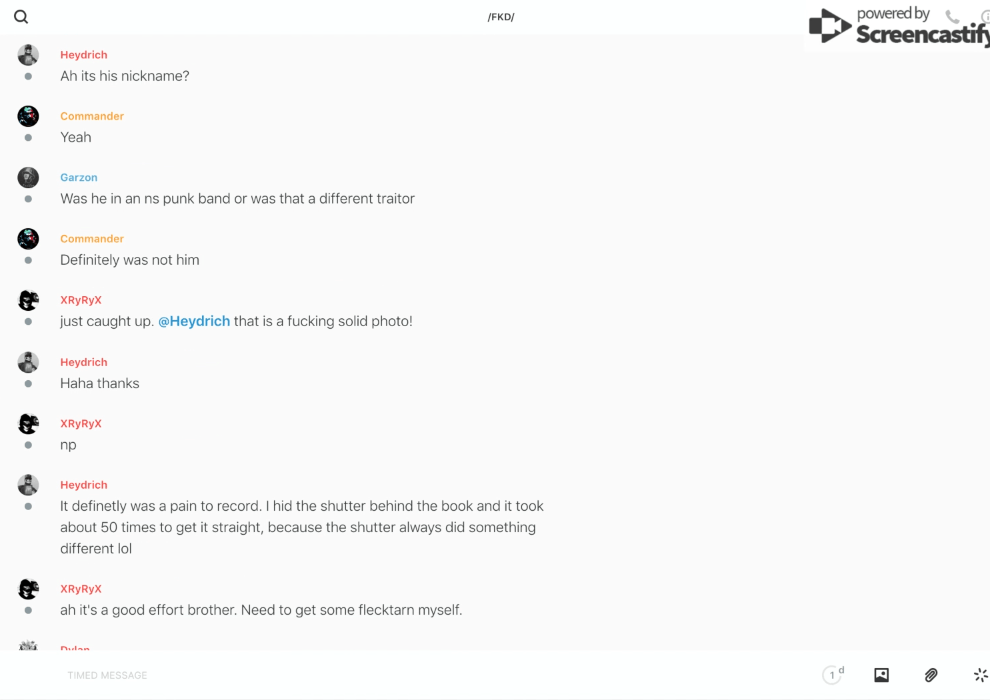Click Heydrich name above "Haha thanks"
990x700 pixels.
pyautogui.click(x=84, y=362)
